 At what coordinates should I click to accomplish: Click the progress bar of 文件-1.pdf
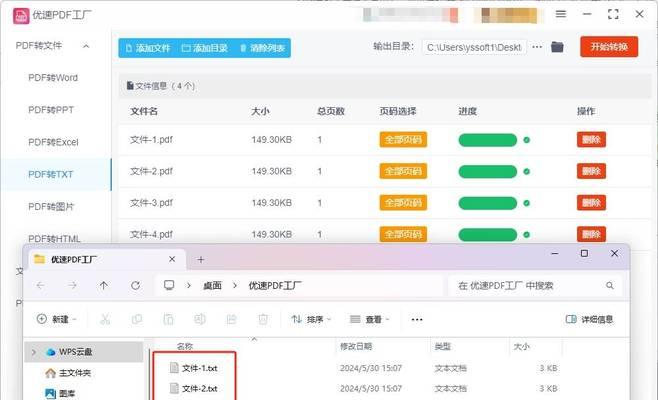(488, 140)
